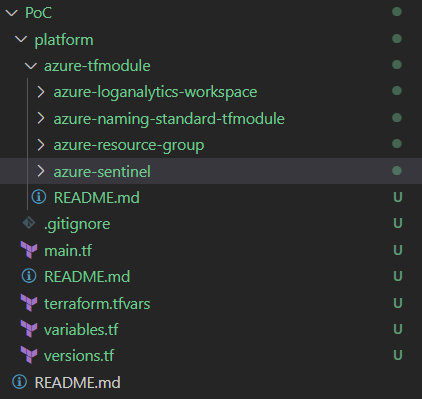Image resolution: width=422 pixels, height=399 pixels.
Task: Click the info icon of bottom root README.md
Action: pos(19,382)
